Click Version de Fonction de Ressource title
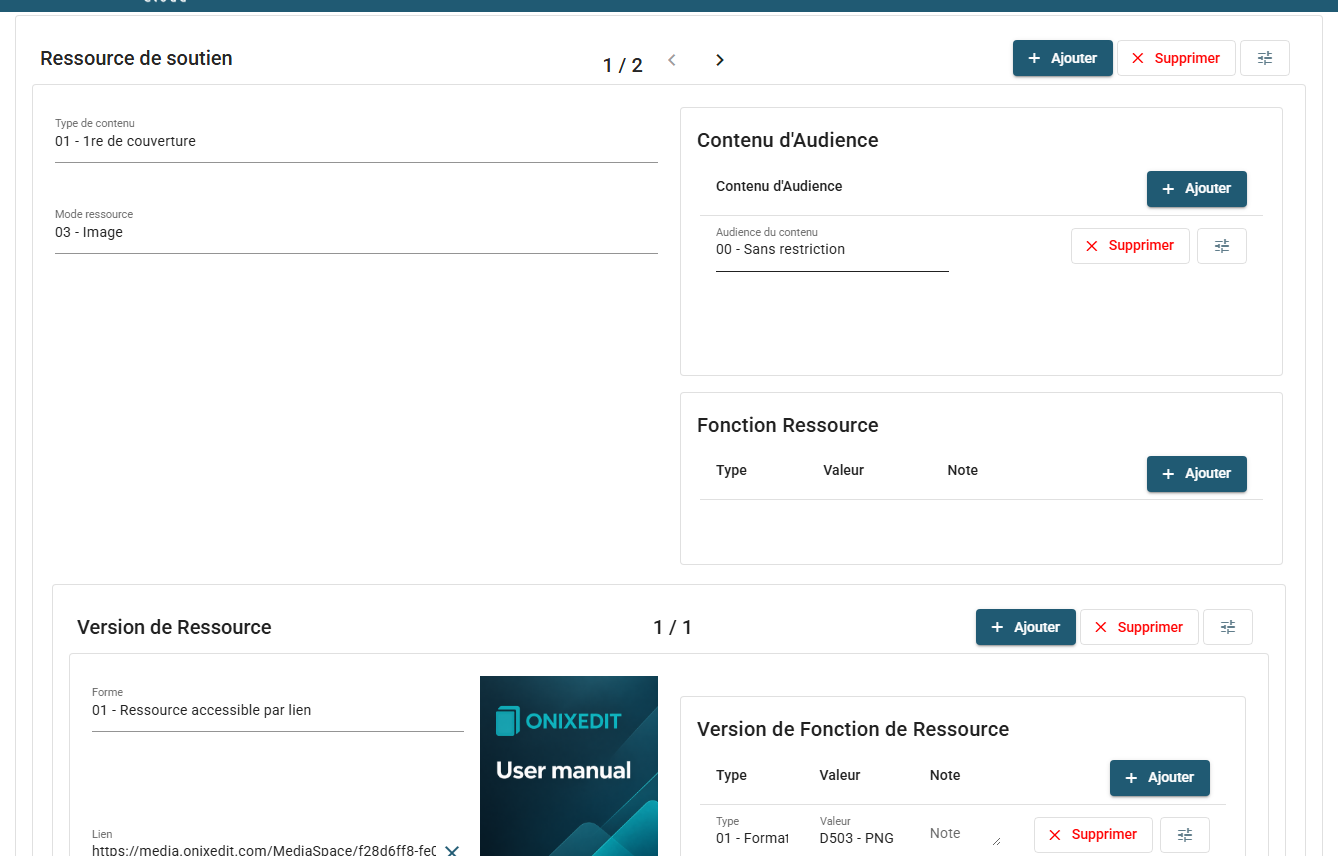The height and width of the screenshot is (856, 1338). pyautogui.click(x=853, y=729)
